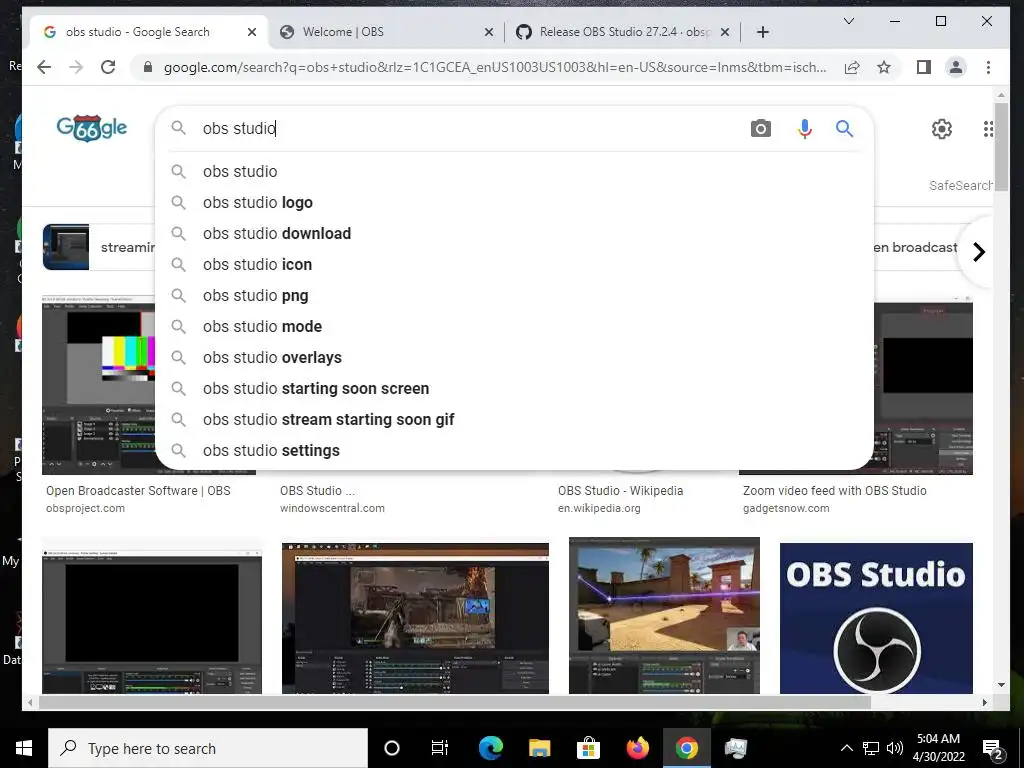Screen dimensions: 1024x768
Task: Open the Chrome three-dot menu
Action: click(988, 67)
